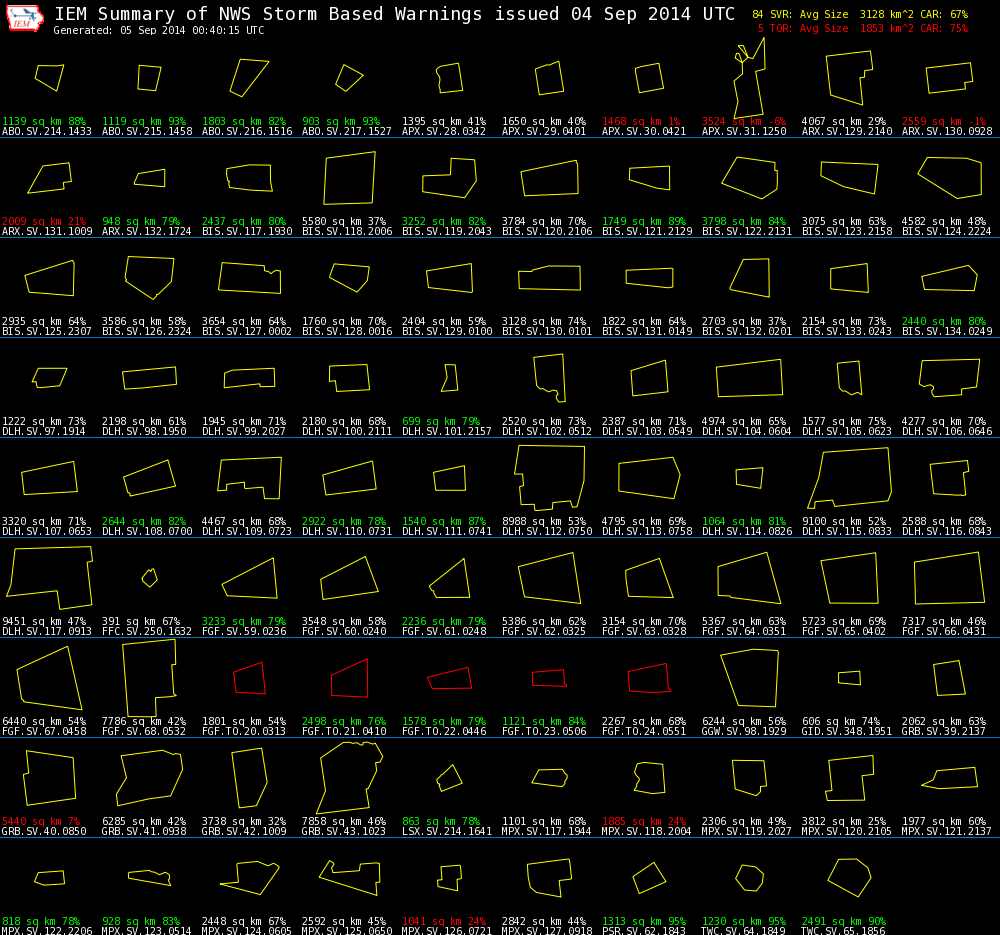Select the polygon for TWC.SV.65.1856
The height and width of the screenshot is (935, 1000).
(x=849, y=878)
